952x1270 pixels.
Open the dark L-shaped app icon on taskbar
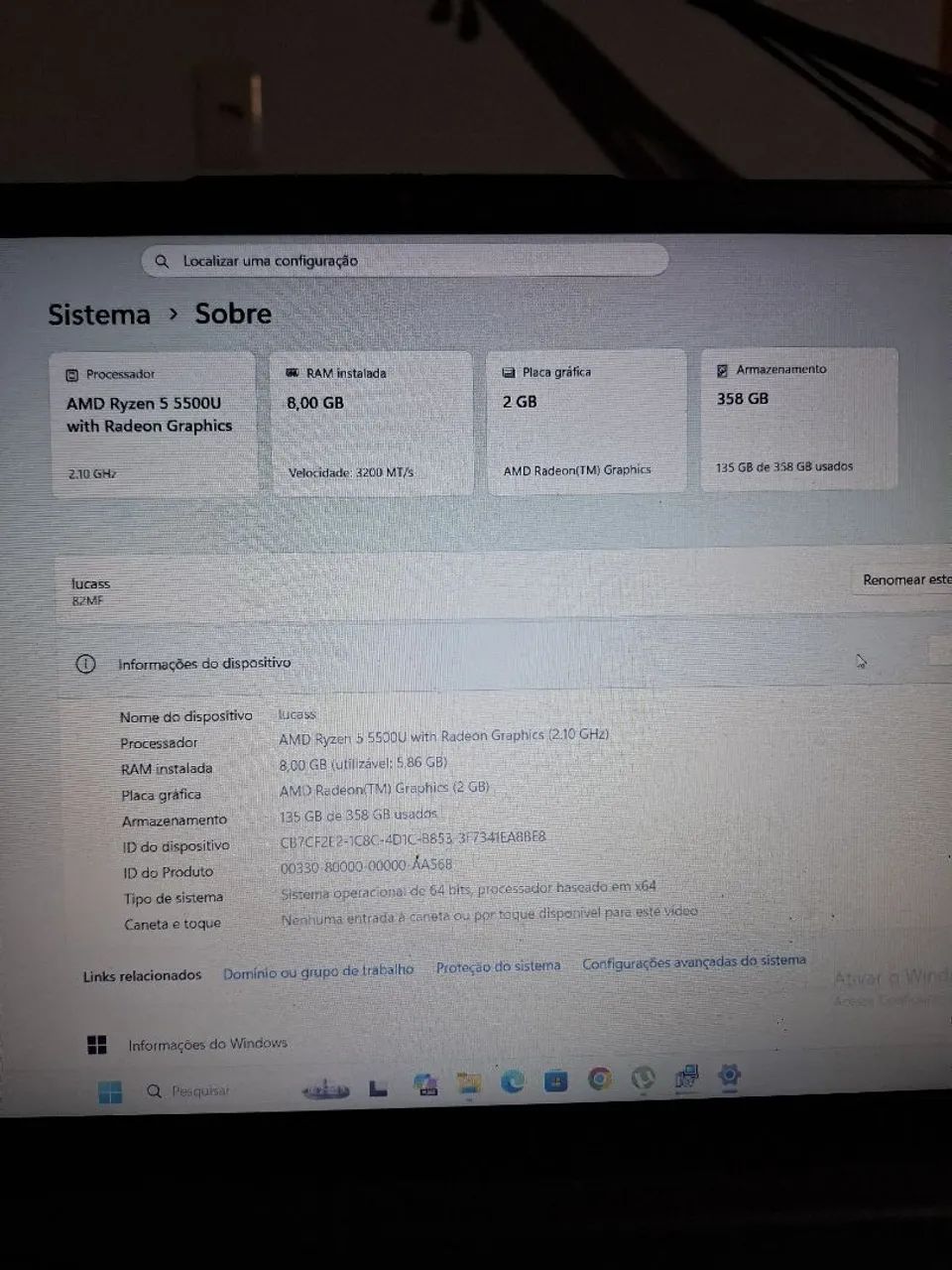click(378, 1087)
